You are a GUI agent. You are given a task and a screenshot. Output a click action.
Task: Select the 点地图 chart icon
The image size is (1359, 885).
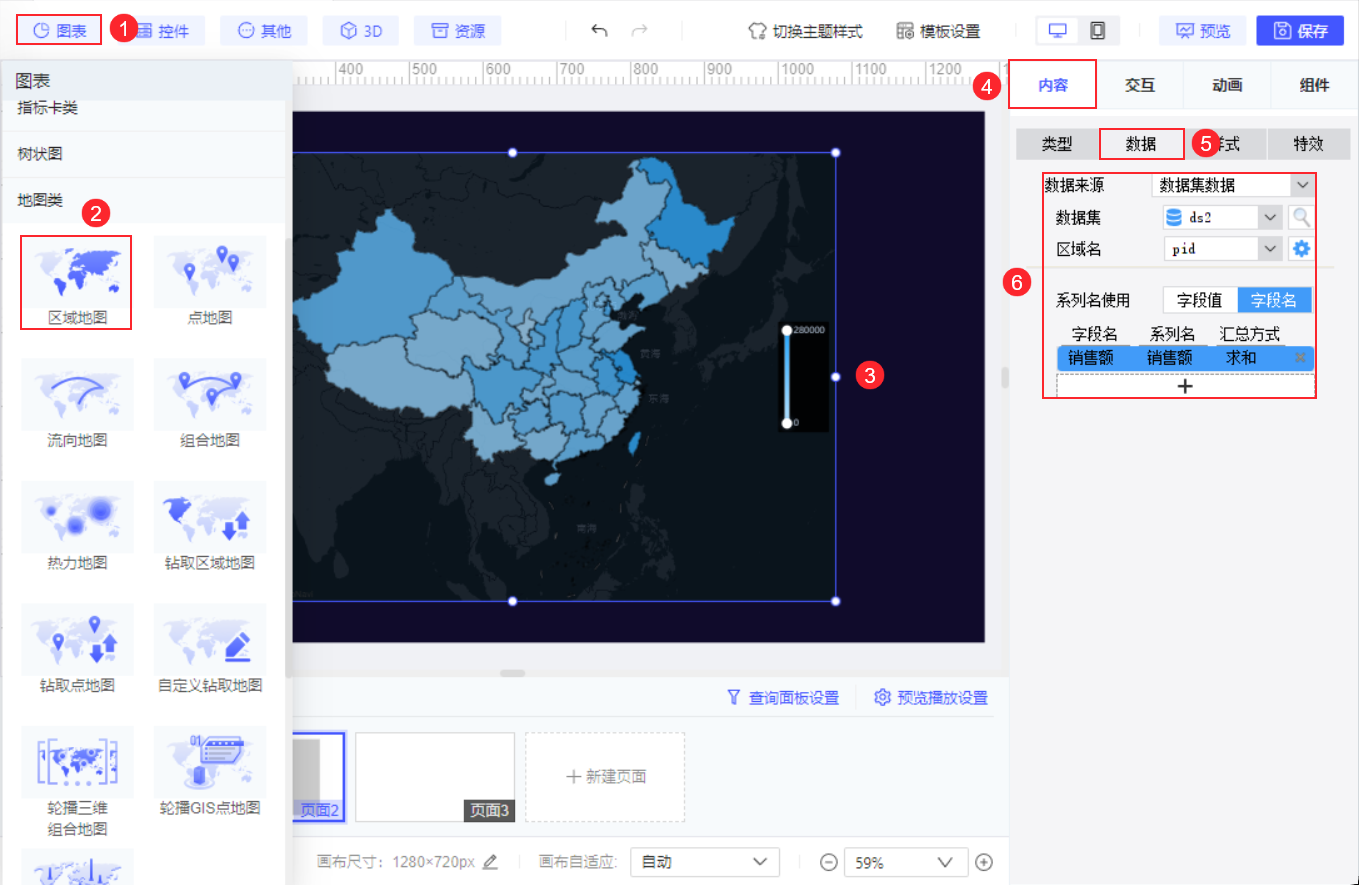210,273
